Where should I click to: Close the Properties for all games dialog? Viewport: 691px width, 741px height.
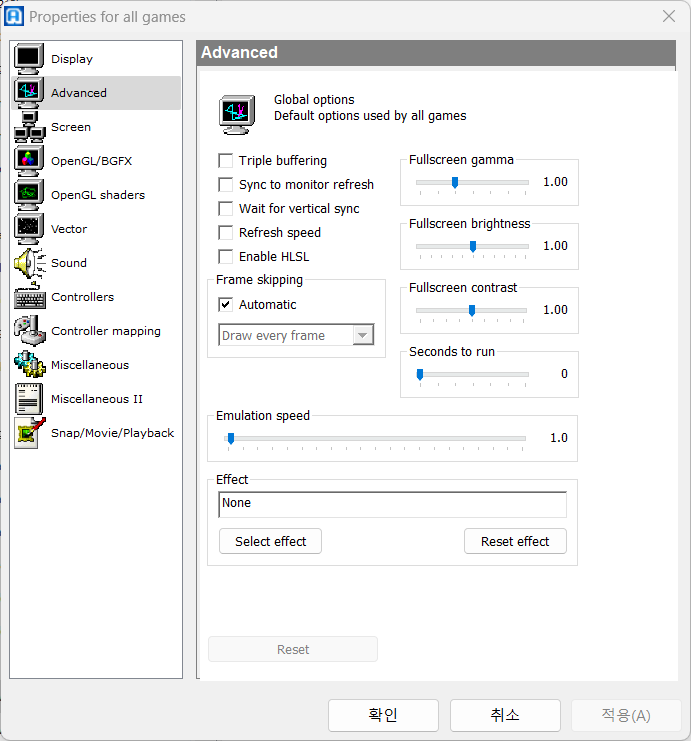(x=669, y=16)
